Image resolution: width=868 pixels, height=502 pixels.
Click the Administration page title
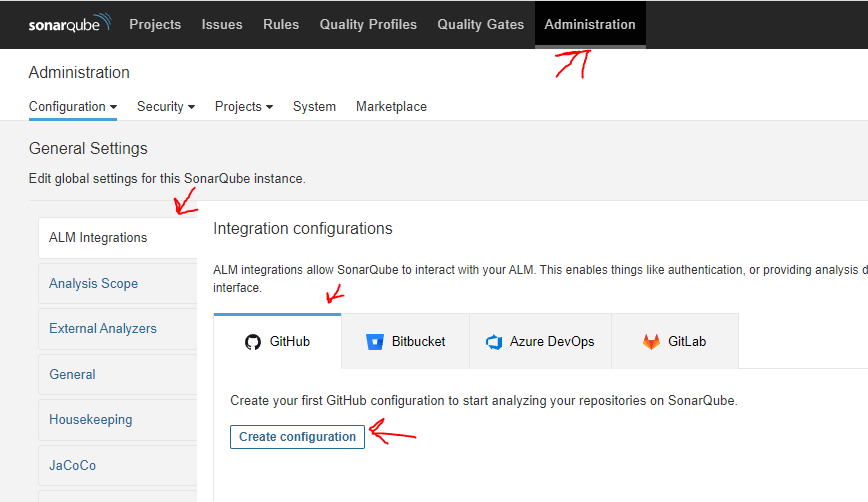[79, 73]
